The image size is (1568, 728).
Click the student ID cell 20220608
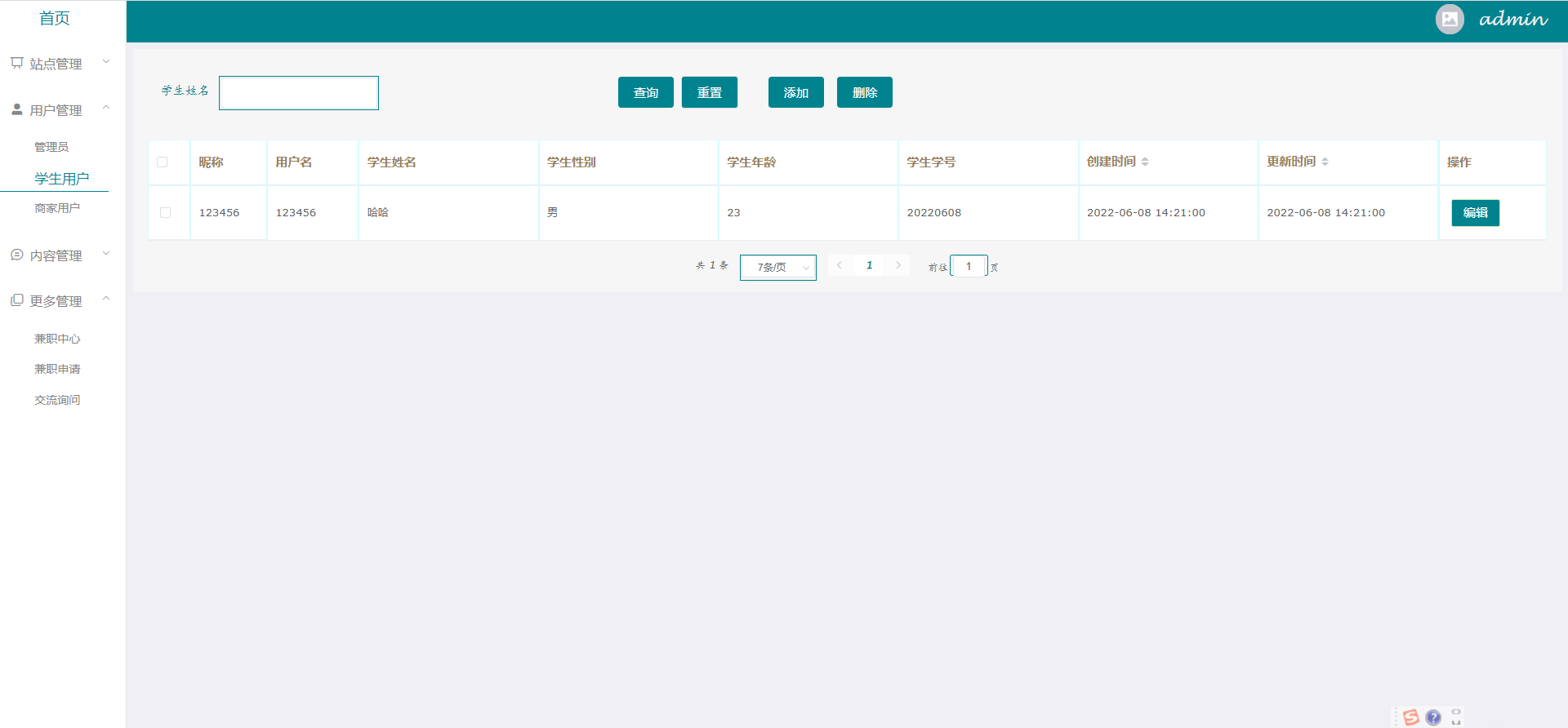pos(934,213)
